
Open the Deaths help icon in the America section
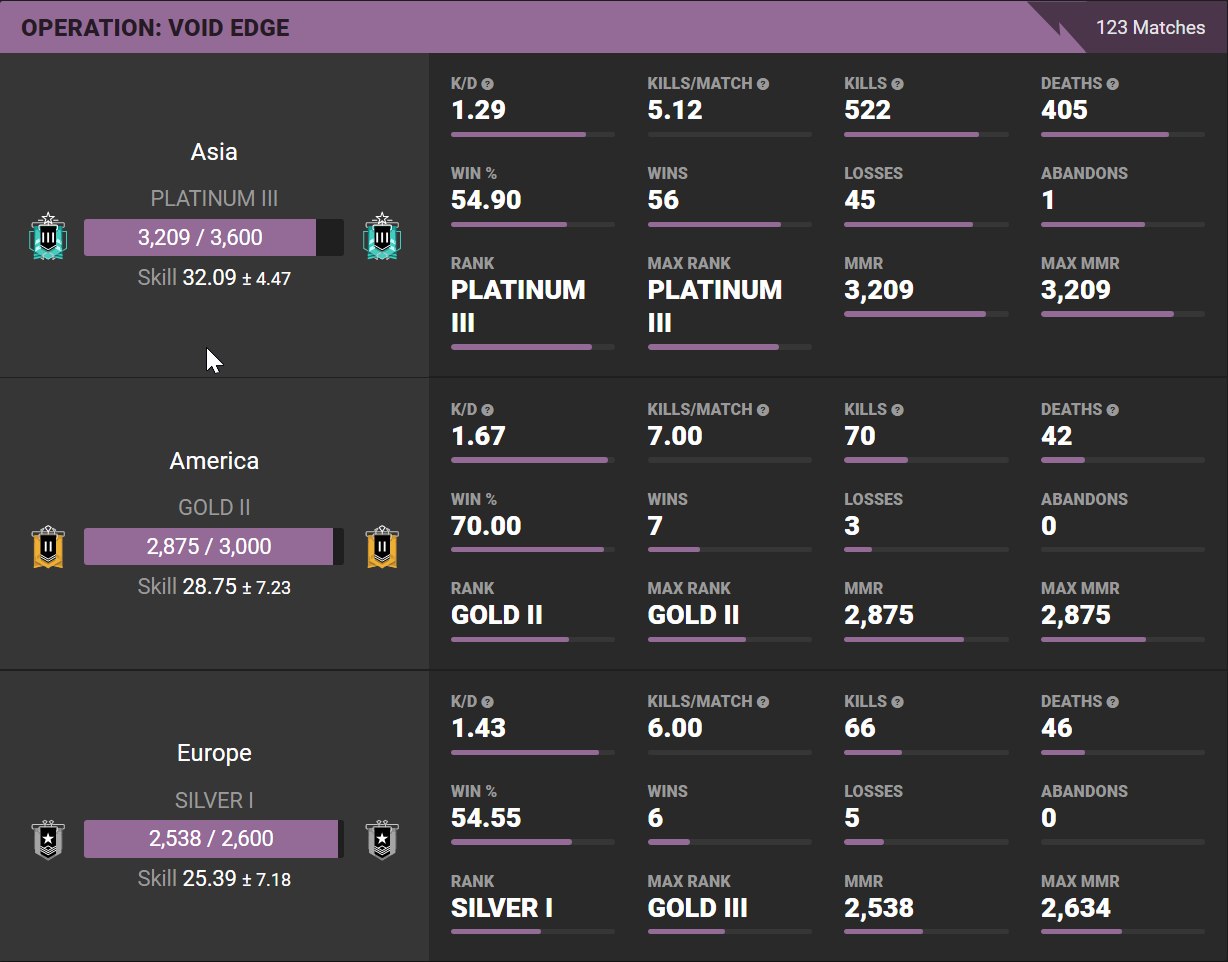1112,410
